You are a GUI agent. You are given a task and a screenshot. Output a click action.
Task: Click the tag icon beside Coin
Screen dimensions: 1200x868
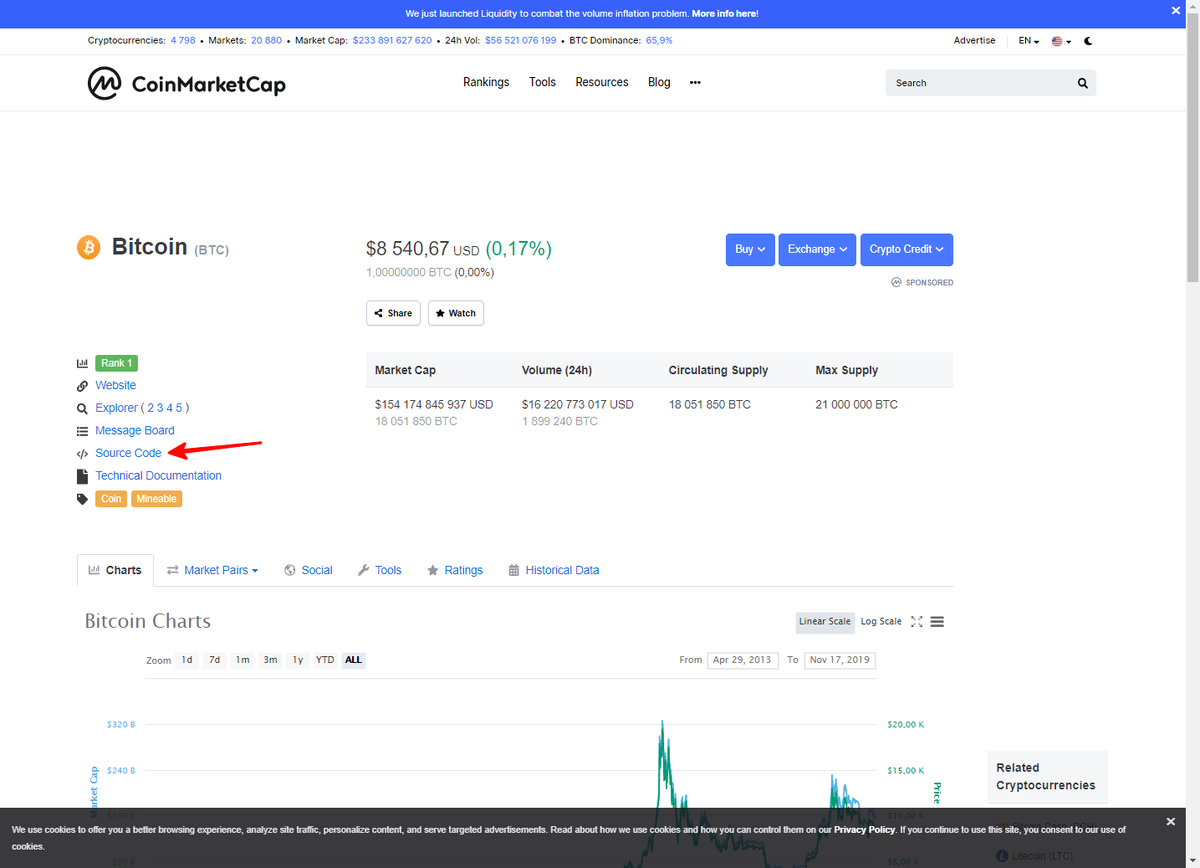tap(82, 499)
